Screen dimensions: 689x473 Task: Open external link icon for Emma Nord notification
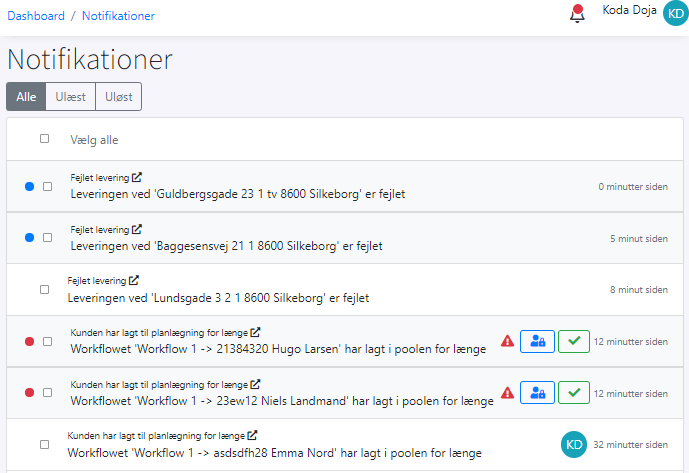click(252, 435)
